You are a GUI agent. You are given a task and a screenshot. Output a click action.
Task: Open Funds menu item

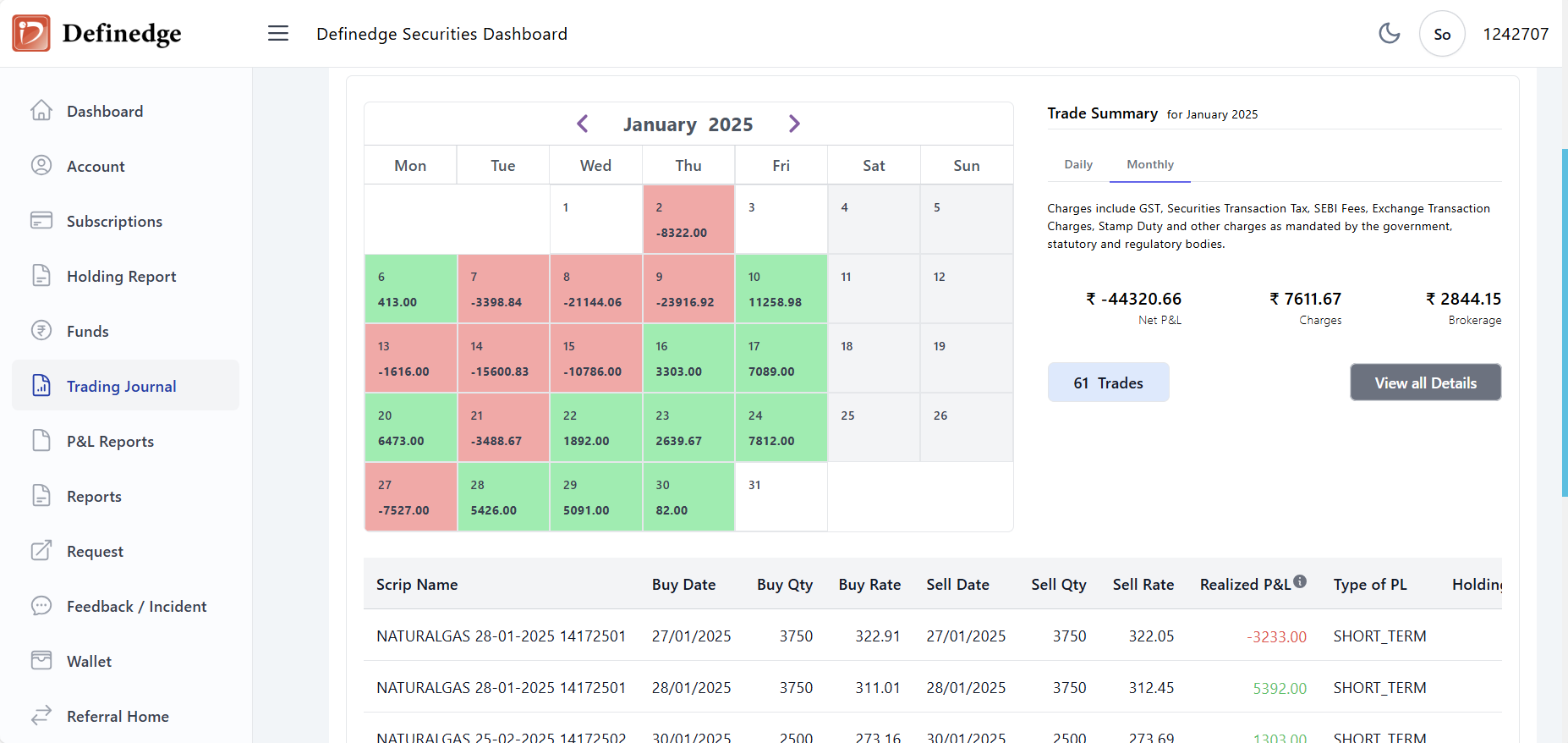coord(125,331)
